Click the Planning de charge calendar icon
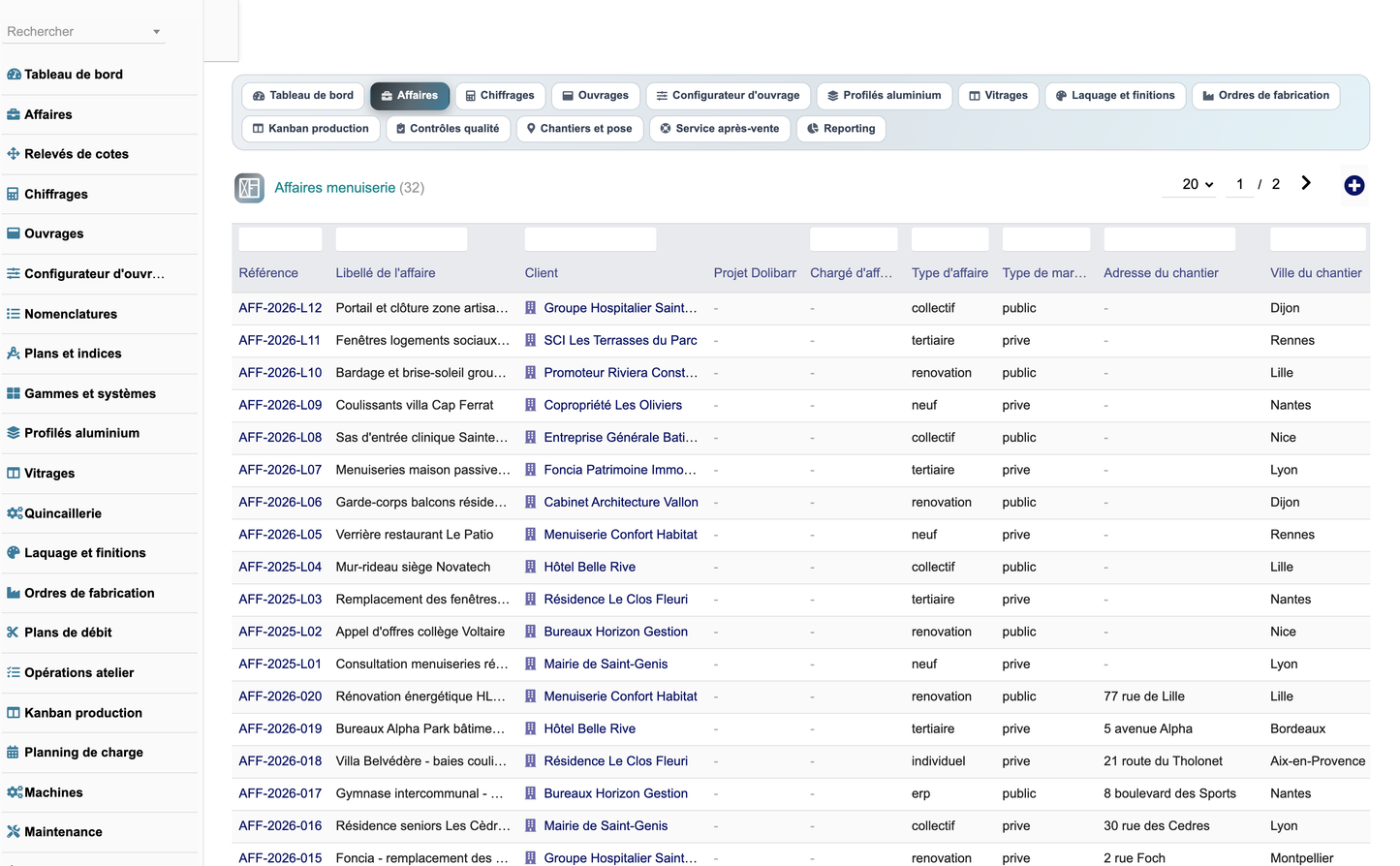 click(x=14, y=753)
